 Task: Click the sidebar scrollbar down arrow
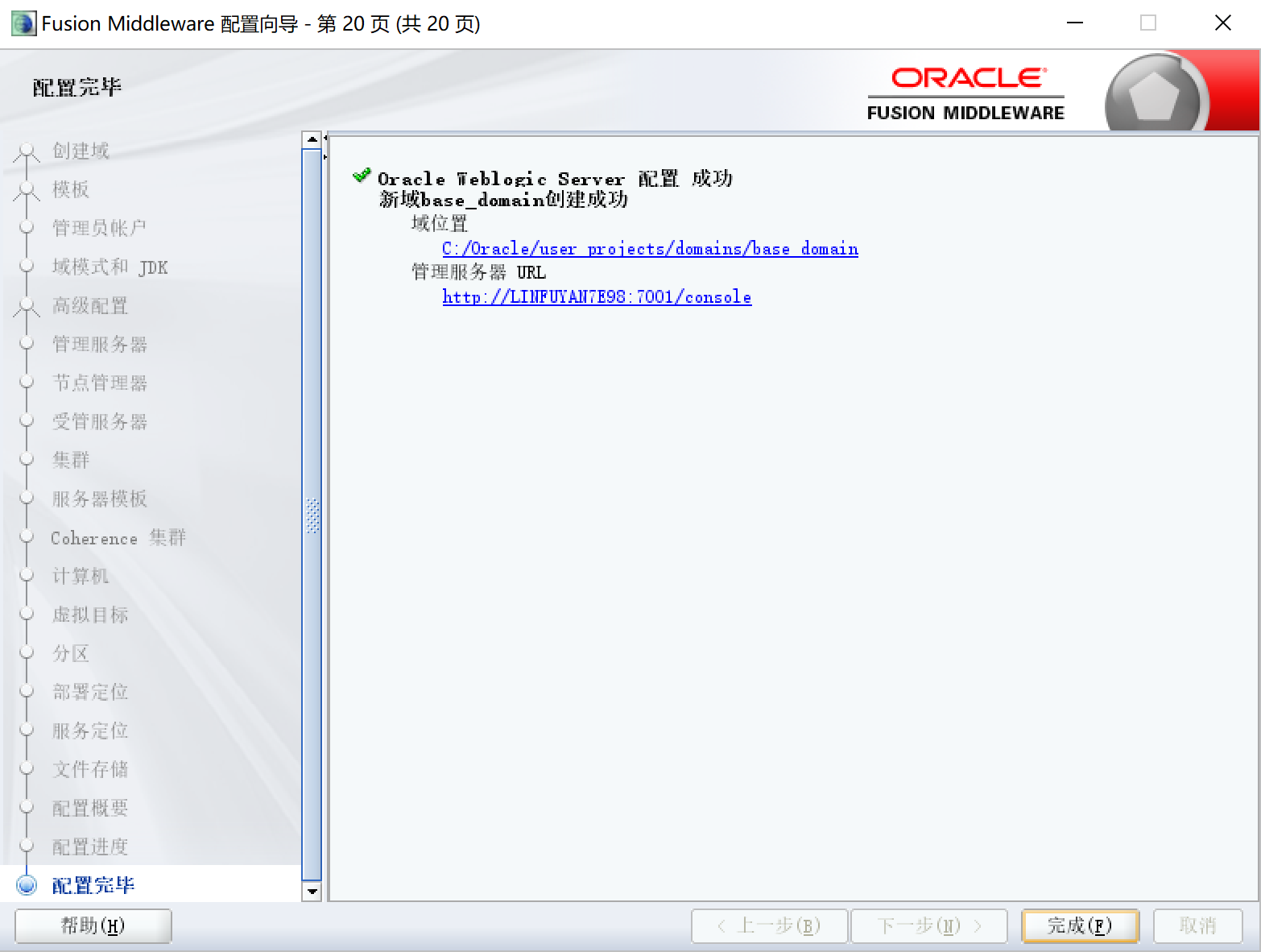[x=312, y=892]
